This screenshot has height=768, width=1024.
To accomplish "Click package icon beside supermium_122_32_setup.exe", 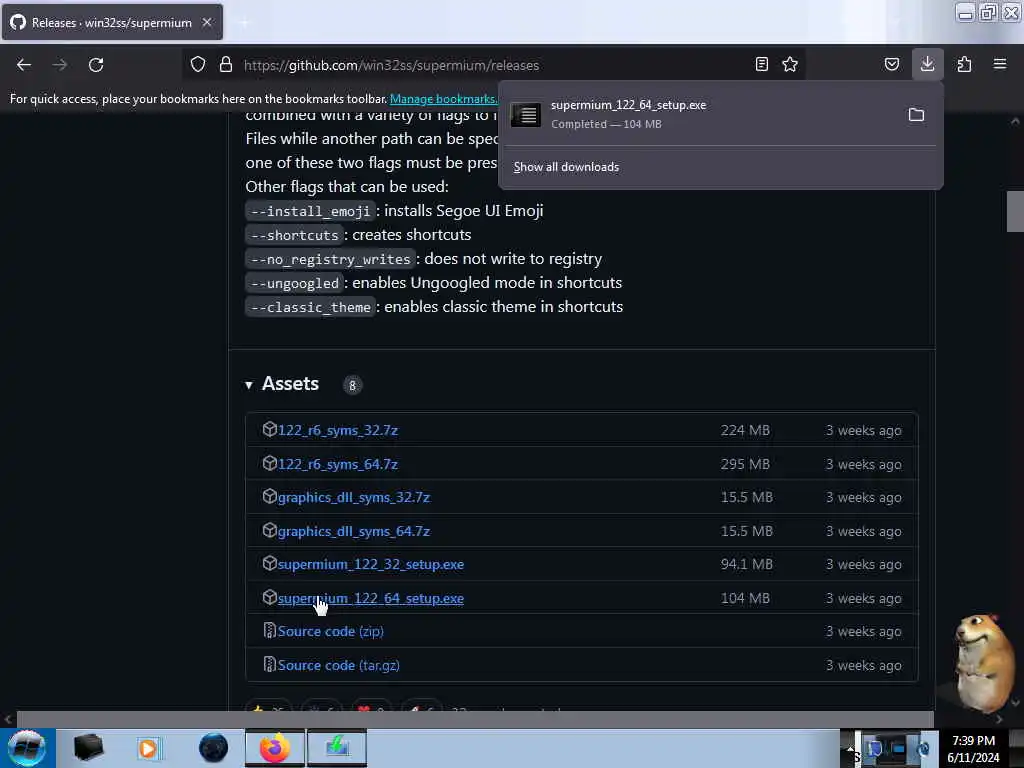I will coord(269,563).
